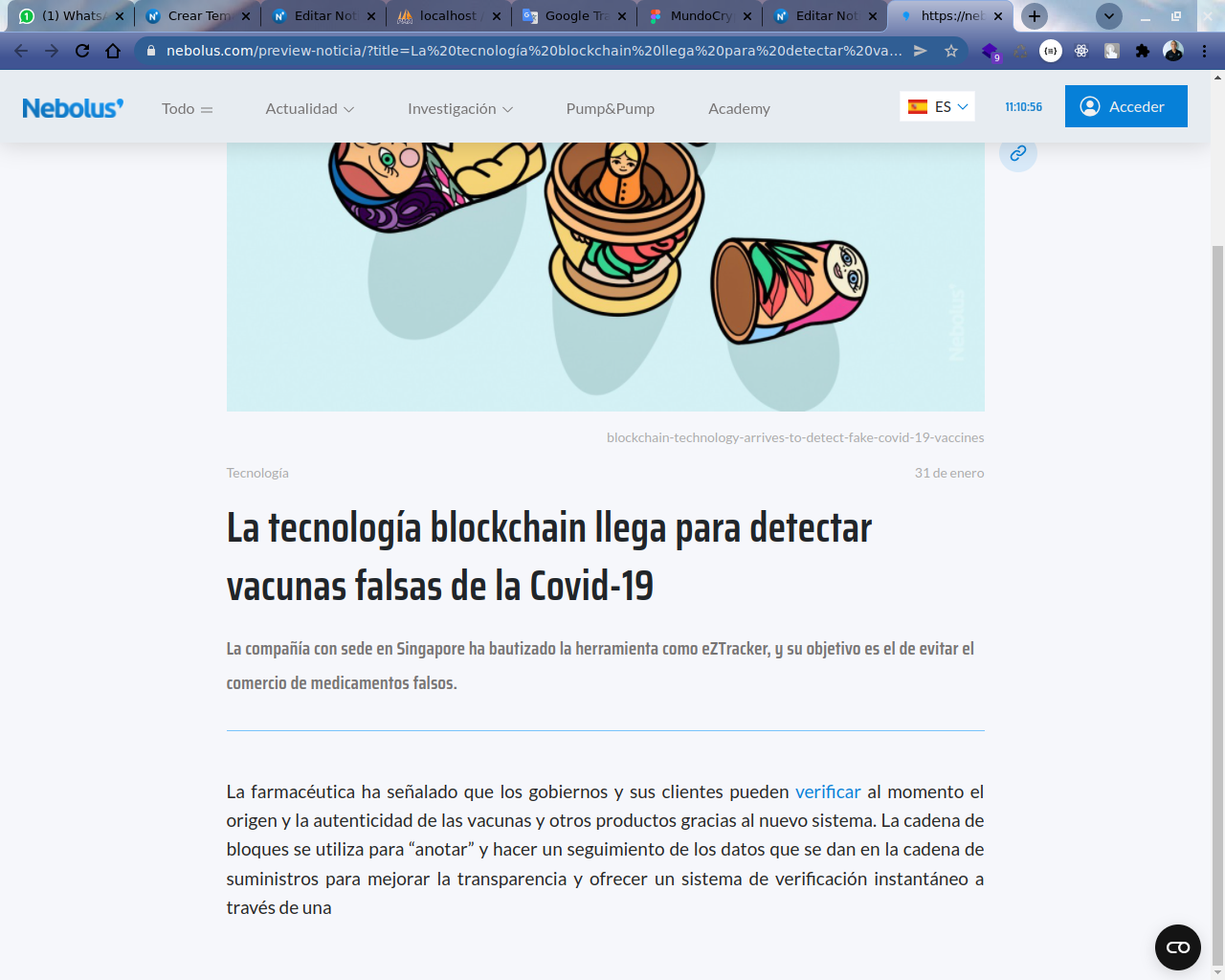Reload the page
This screenshot has width=1225, height=980.
(x=82, y=51)
